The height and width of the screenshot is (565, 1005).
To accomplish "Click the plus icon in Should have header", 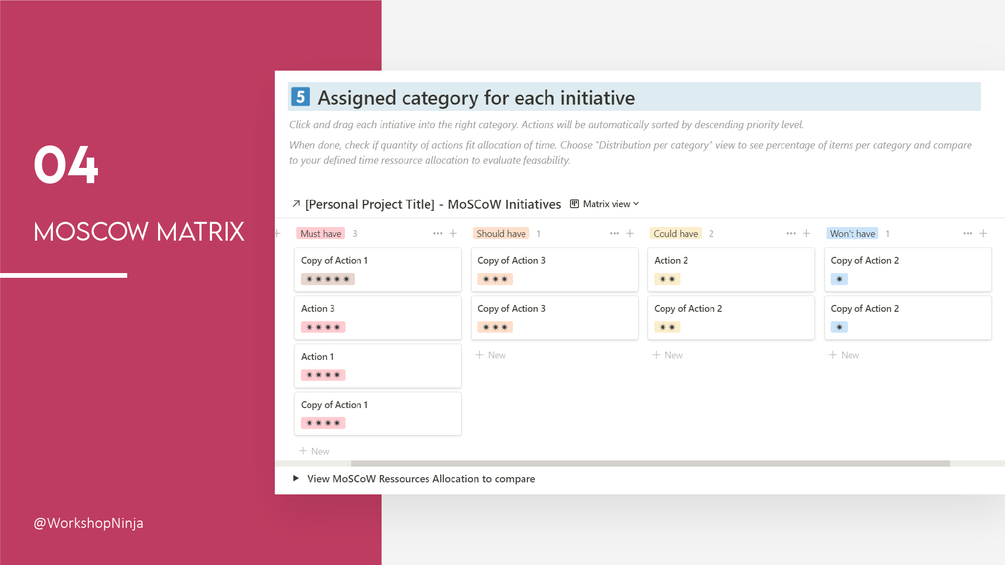I will click(x=630, y=234).
